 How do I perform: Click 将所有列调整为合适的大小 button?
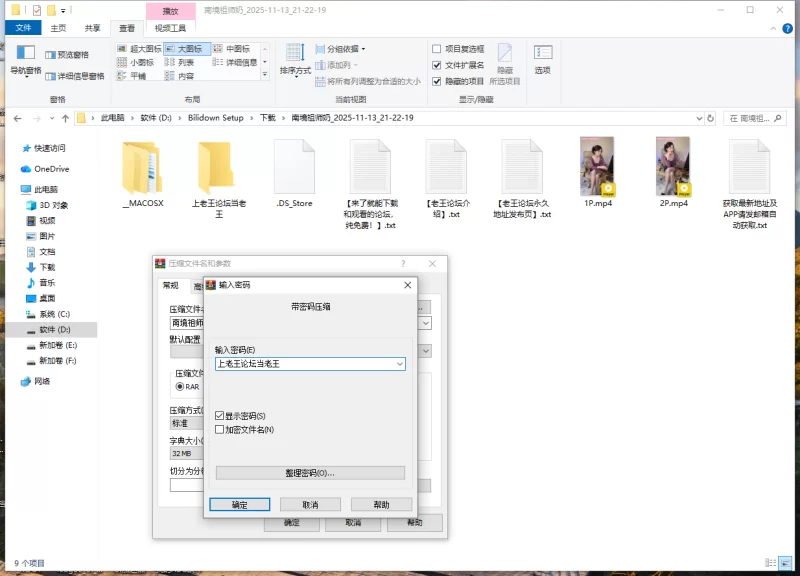[x=368, y=81]
